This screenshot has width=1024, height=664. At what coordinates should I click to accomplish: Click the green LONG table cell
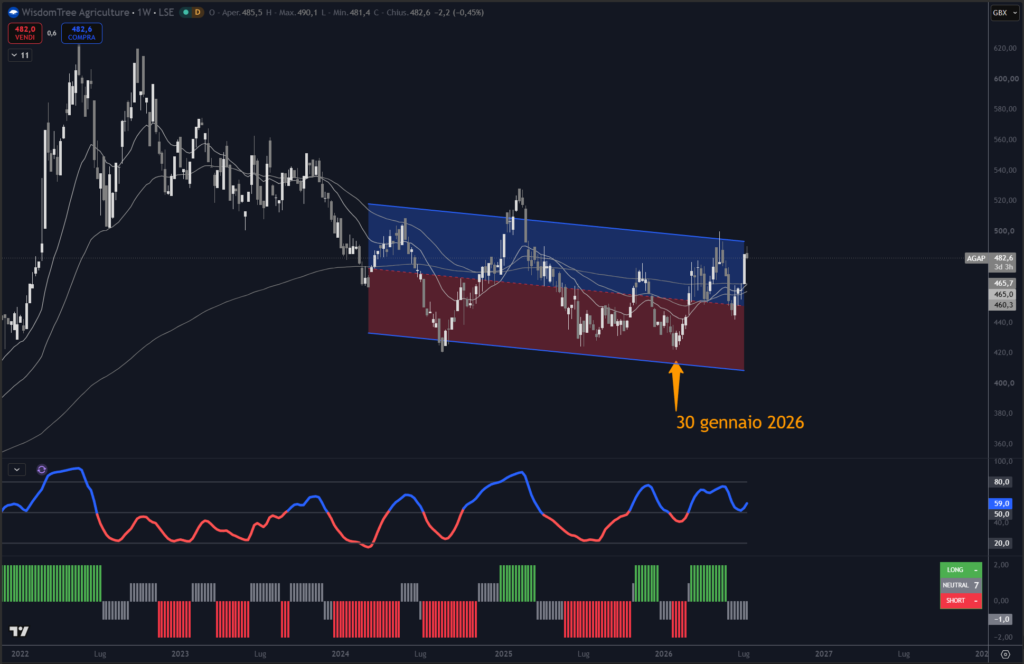(961, 570)
